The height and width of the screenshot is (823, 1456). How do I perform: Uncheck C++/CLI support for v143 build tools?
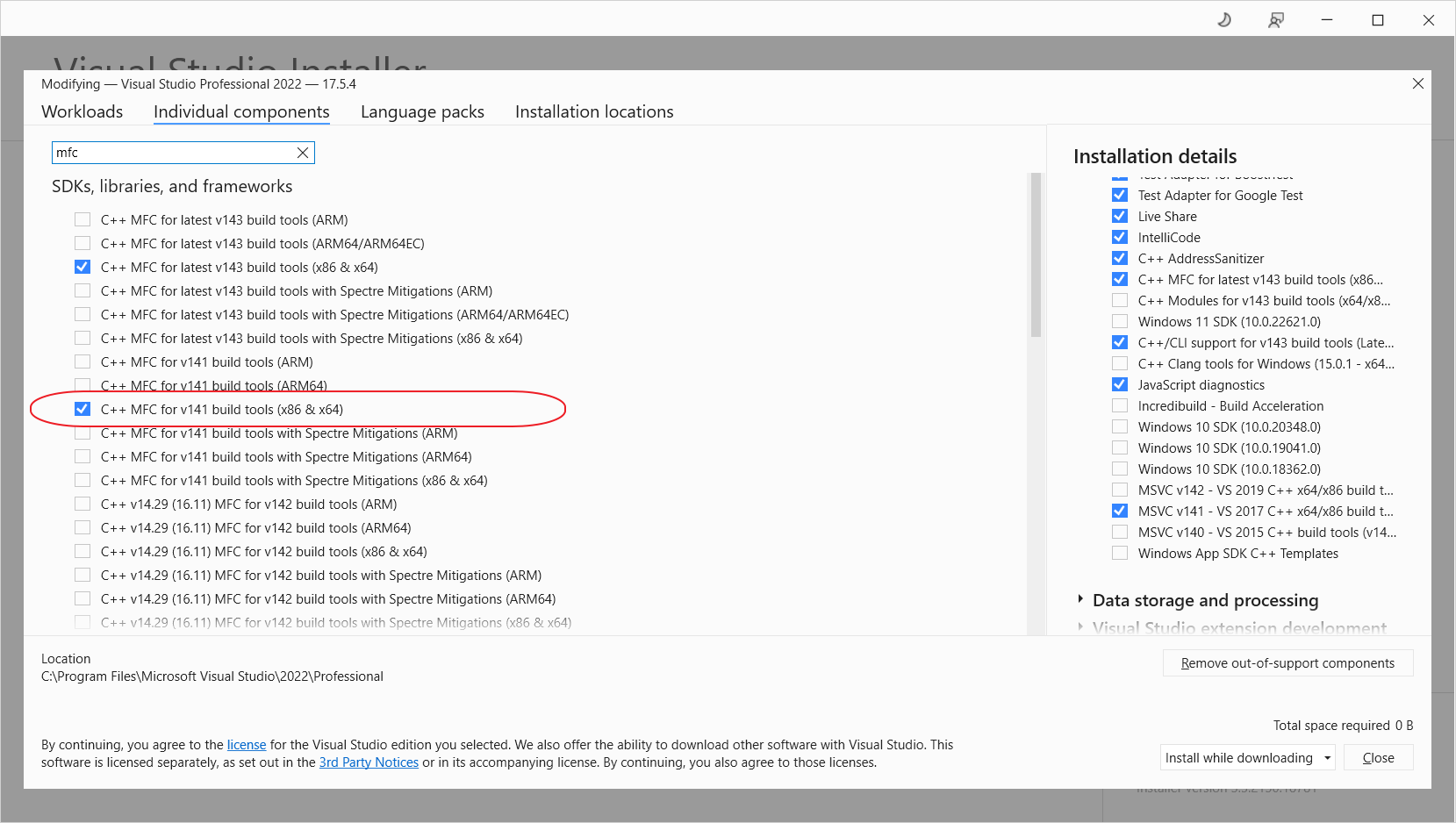tap(1120, 342)
